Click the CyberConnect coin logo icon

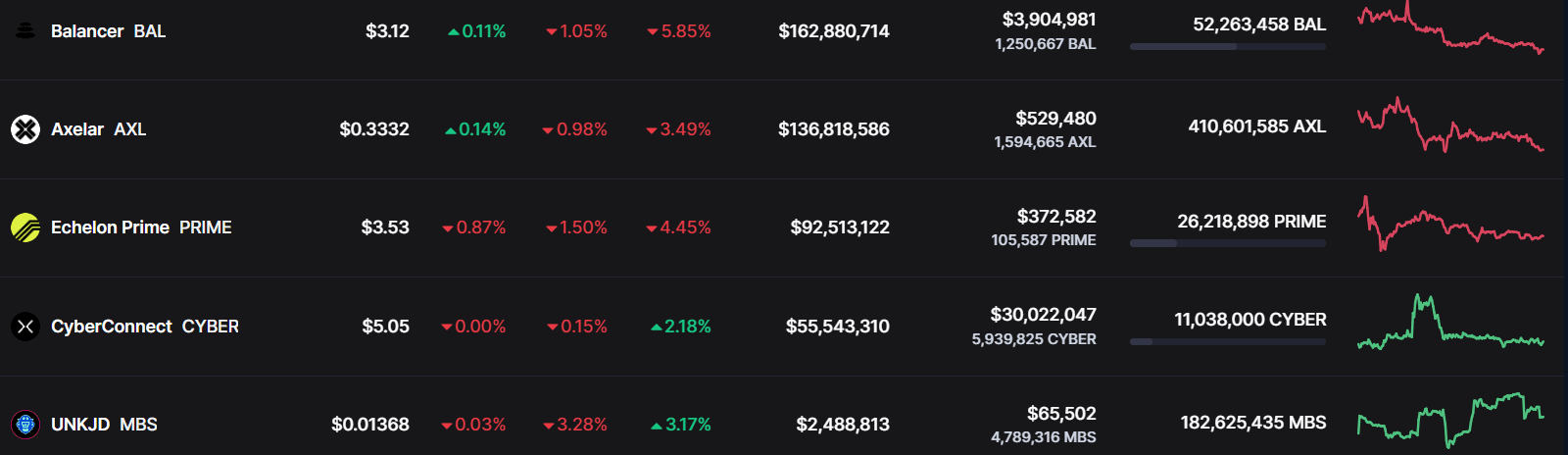(25, 327)
